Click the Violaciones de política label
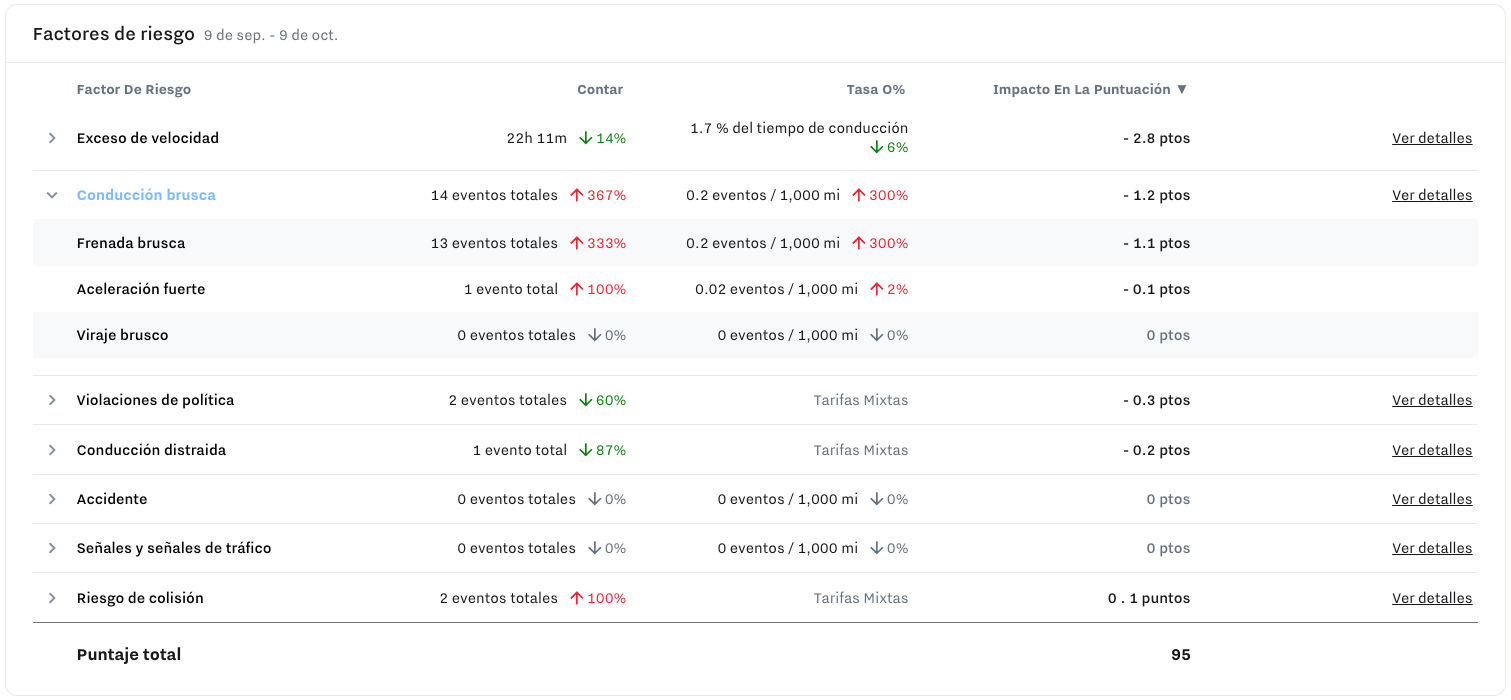This screenshot has height=700, width=1511. pyautogui.click(x=156, y=400)
